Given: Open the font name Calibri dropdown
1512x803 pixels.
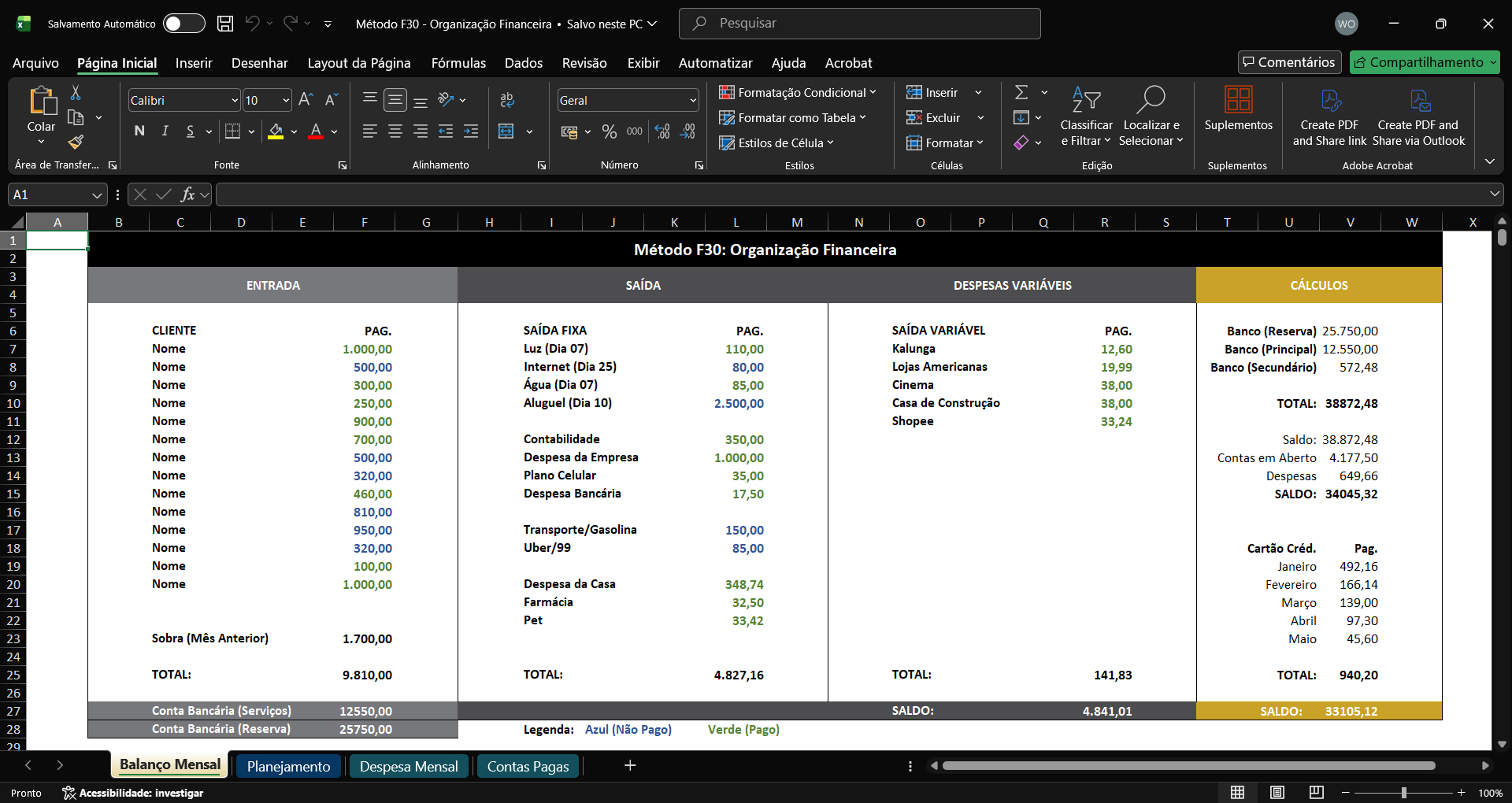Looking at the screenshot, I should 235,100.
